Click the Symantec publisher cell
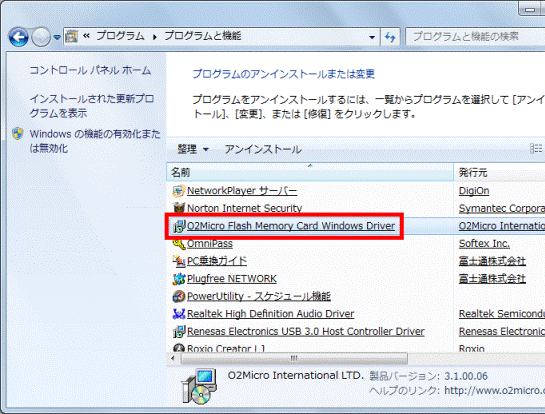 click(x=502, y=208)
